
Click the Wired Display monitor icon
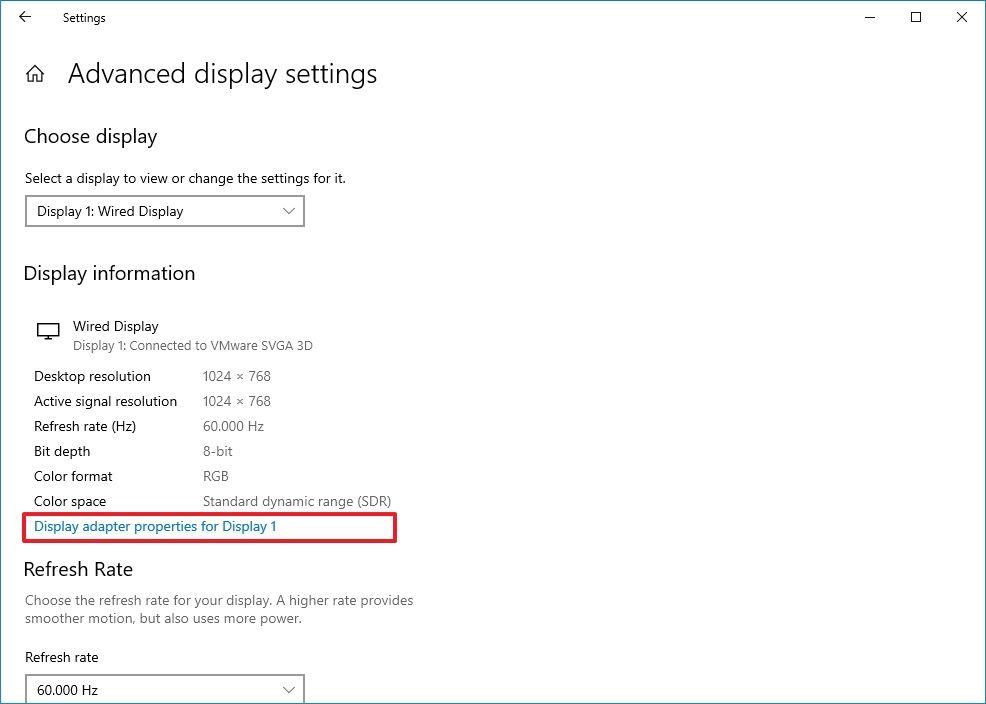pyautogui.click(x=47, y=330)
